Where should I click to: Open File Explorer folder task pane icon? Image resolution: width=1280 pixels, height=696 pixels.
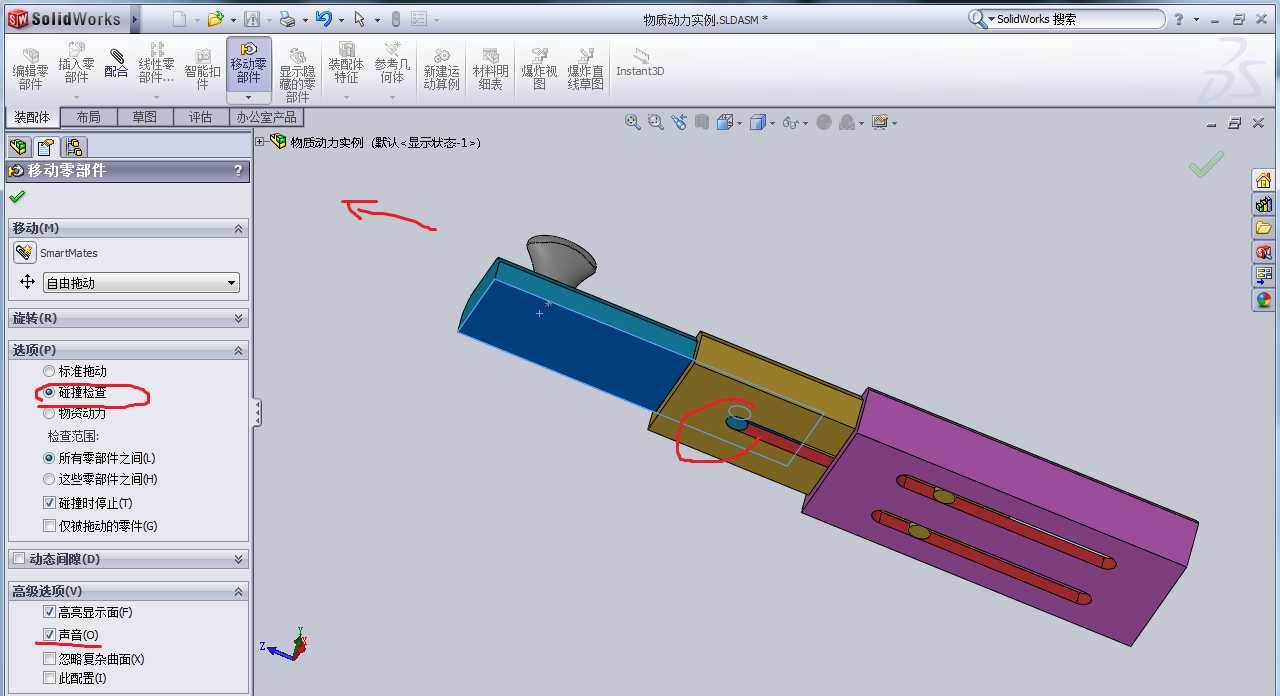[1264, 228]
